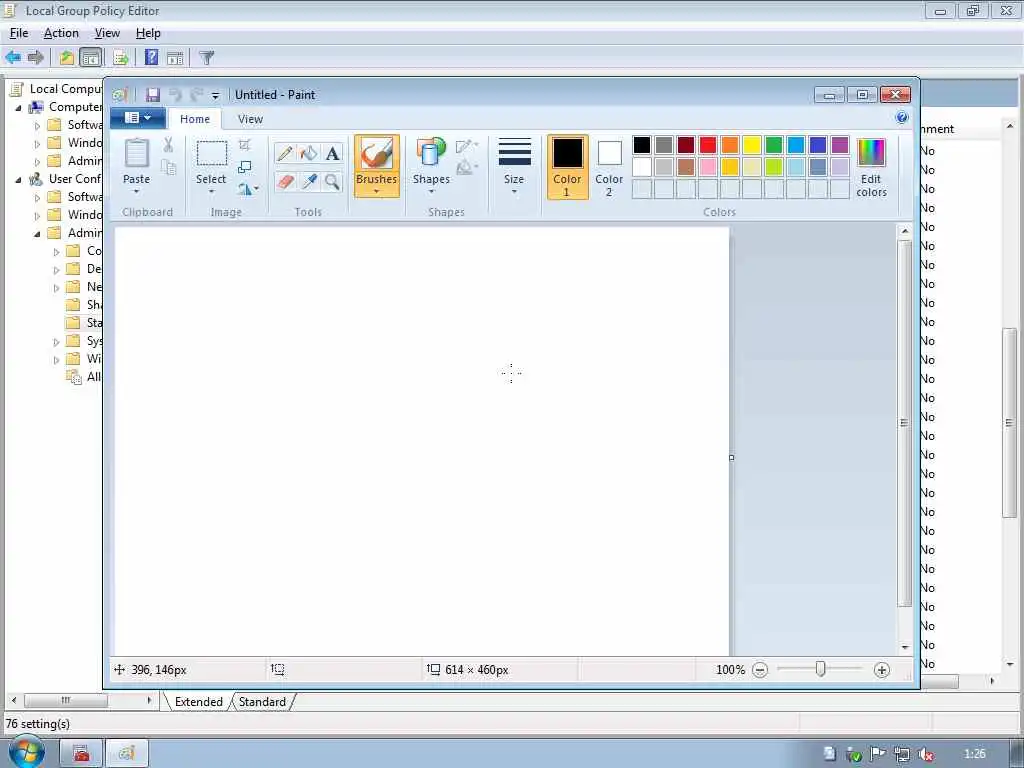The width and height of the screenshot is (1024, 768).
Task: Pick the yellow color swatch
Action: click(x=752, y=145)
